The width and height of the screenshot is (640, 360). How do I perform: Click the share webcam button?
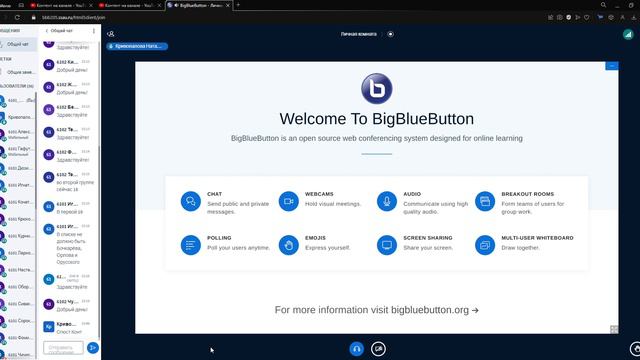378,349
